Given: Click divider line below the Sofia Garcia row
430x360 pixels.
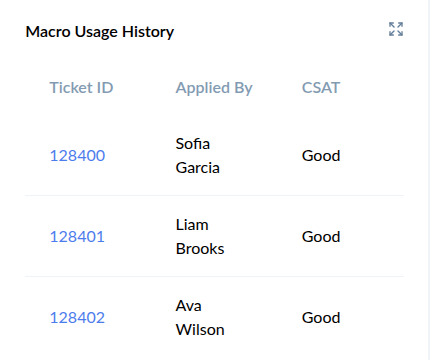Looking at the screenshot, I should tap(214, 195).
